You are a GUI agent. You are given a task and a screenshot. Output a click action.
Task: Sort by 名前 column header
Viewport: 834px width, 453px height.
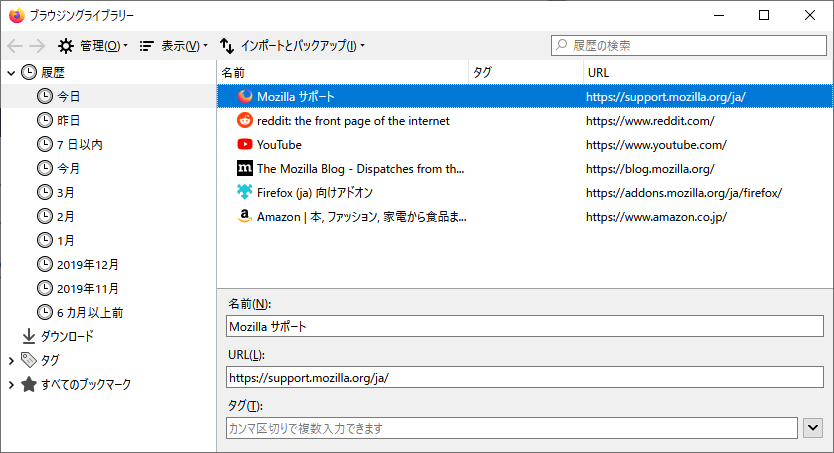343,72
